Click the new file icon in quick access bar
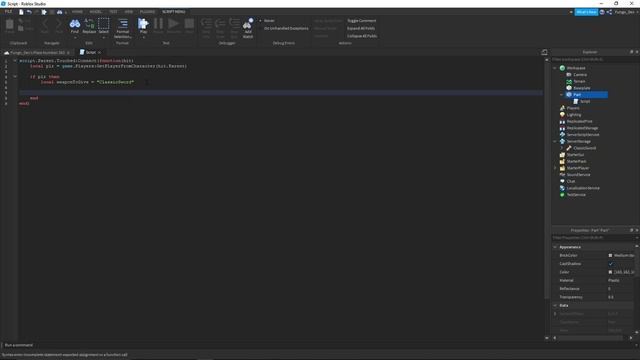 coord(21,12)
